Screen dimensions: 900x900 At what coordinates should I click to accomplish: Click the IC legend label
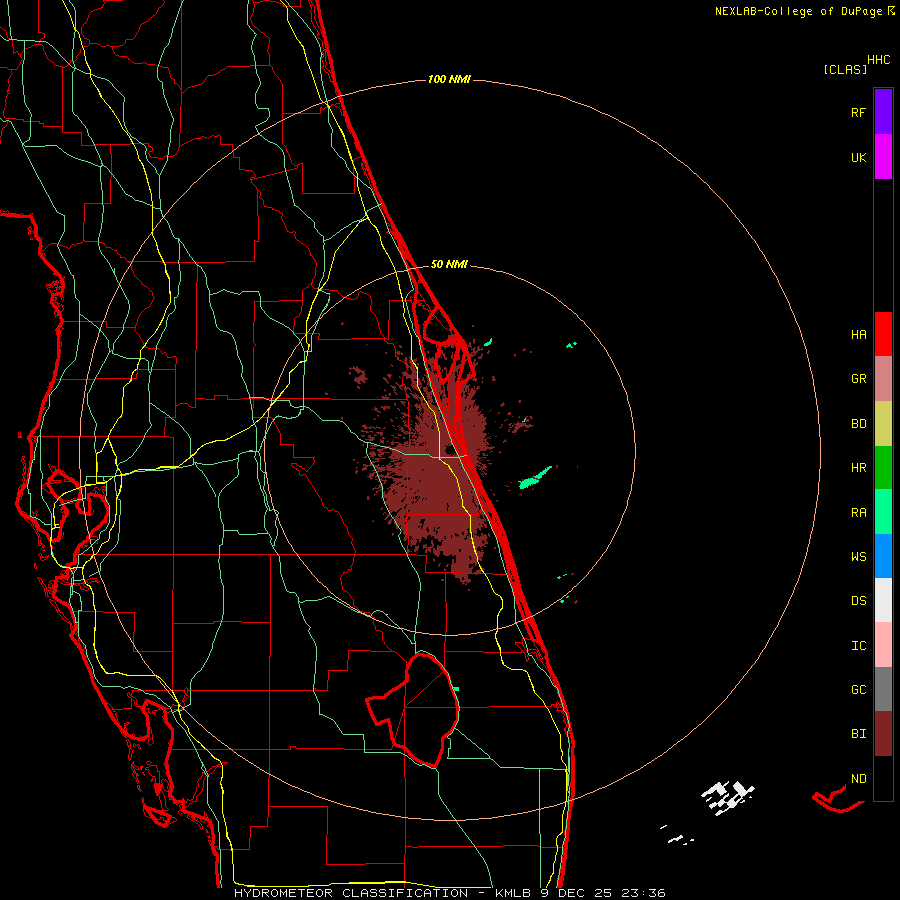coord(858,645)
